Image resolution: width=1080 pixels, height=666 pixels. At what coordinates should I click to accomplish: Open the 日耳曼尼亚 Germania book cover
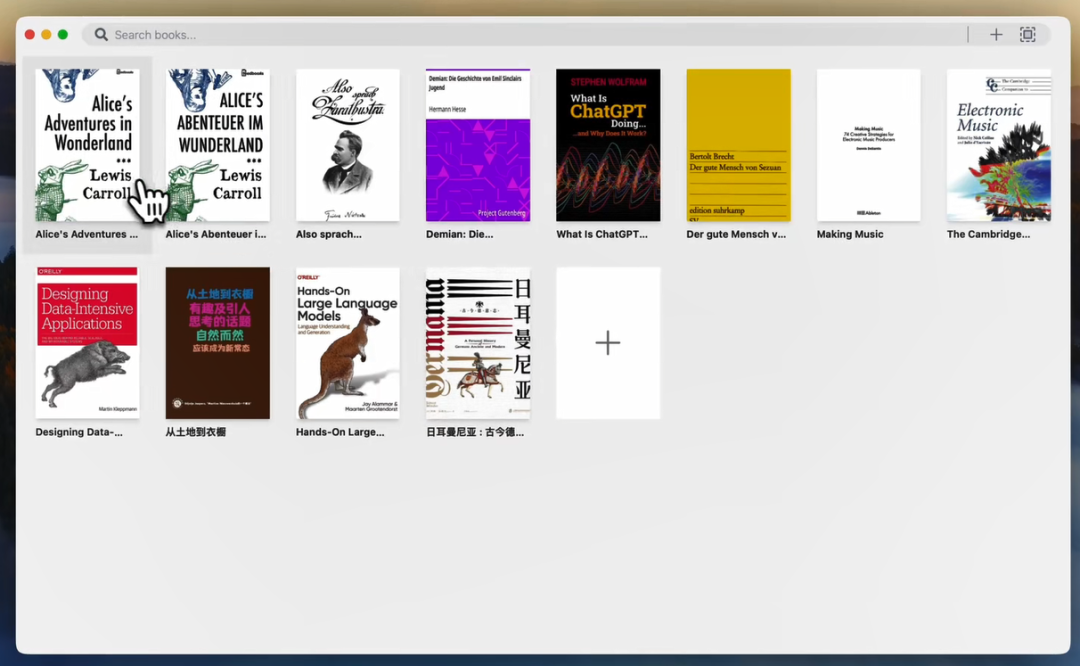click(478, 343)
